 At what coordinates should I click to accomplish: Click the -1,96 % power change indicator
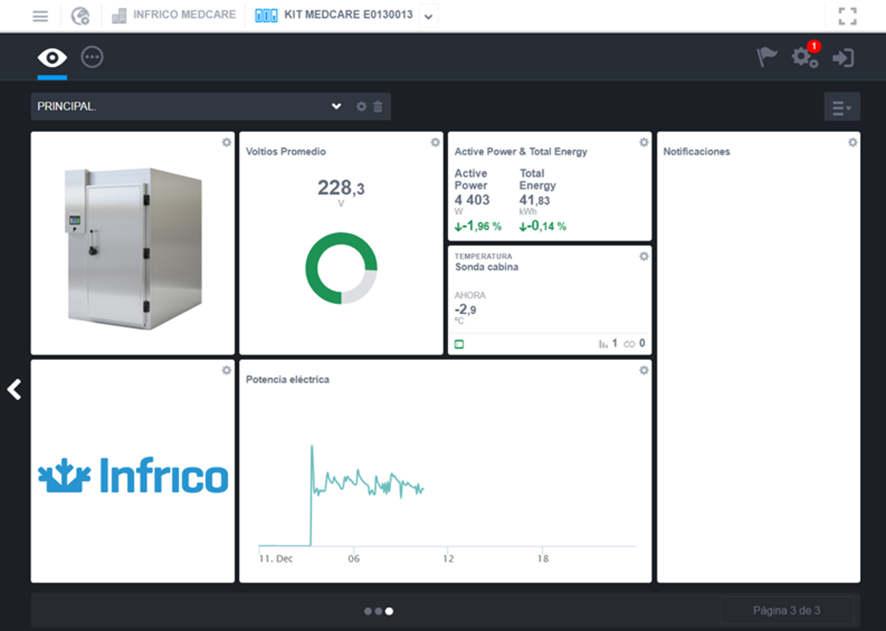click(x=478, y=226)
